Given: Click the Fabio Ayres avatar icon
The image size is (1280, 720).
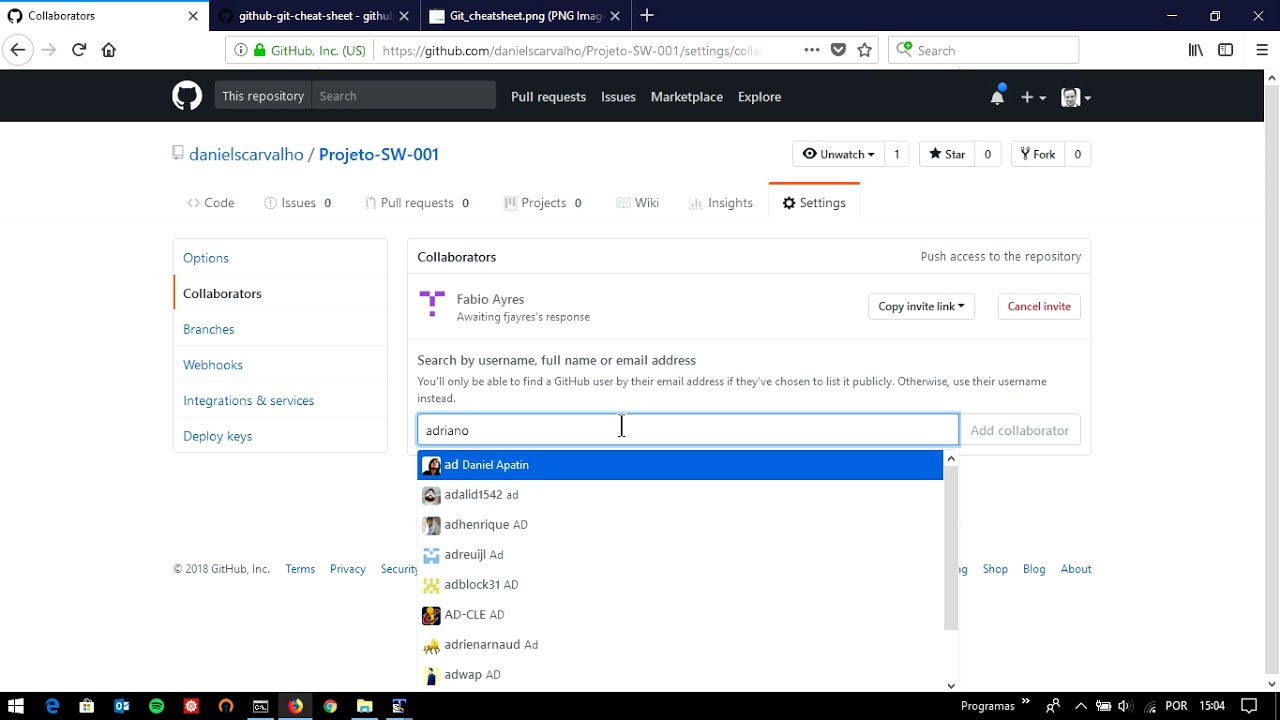Looking at the screenshot, I should tap(432, 303).
